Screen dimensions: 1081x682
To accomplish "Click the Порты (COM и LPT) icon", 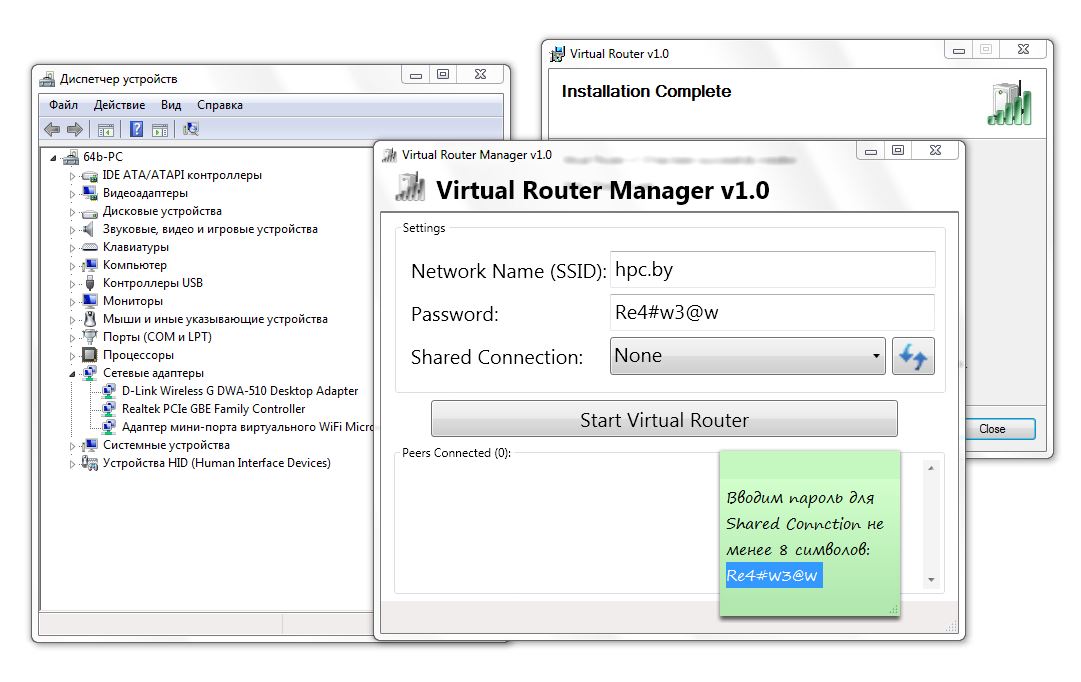I will click(90, 337).
